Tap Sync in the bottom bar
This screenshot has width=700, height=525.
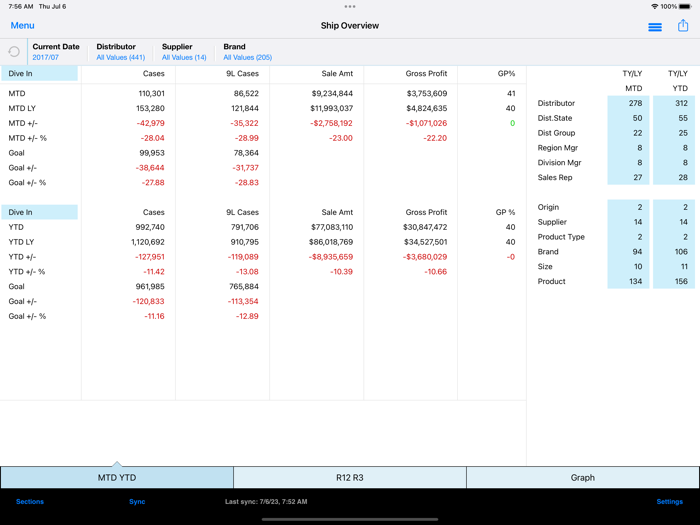[137, 502]
